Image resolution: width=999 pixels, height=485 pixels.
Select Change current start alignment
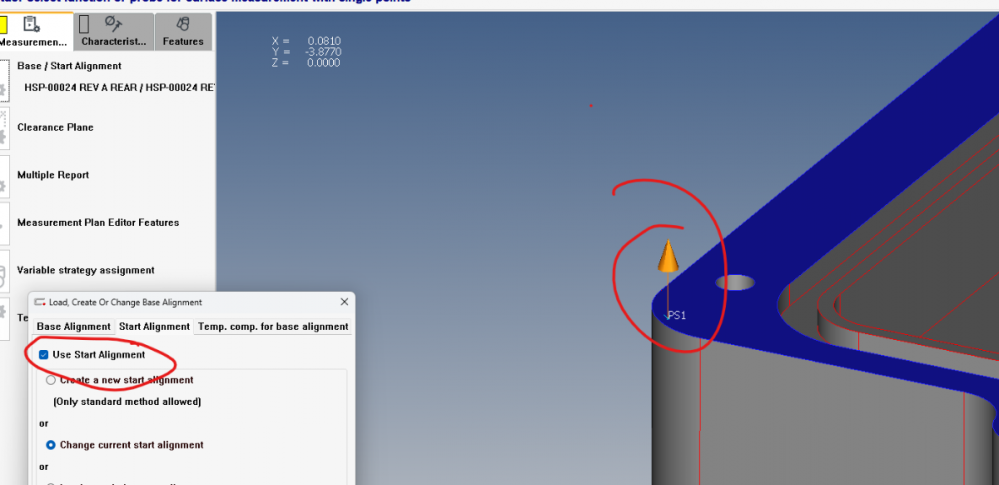[51, 445]
